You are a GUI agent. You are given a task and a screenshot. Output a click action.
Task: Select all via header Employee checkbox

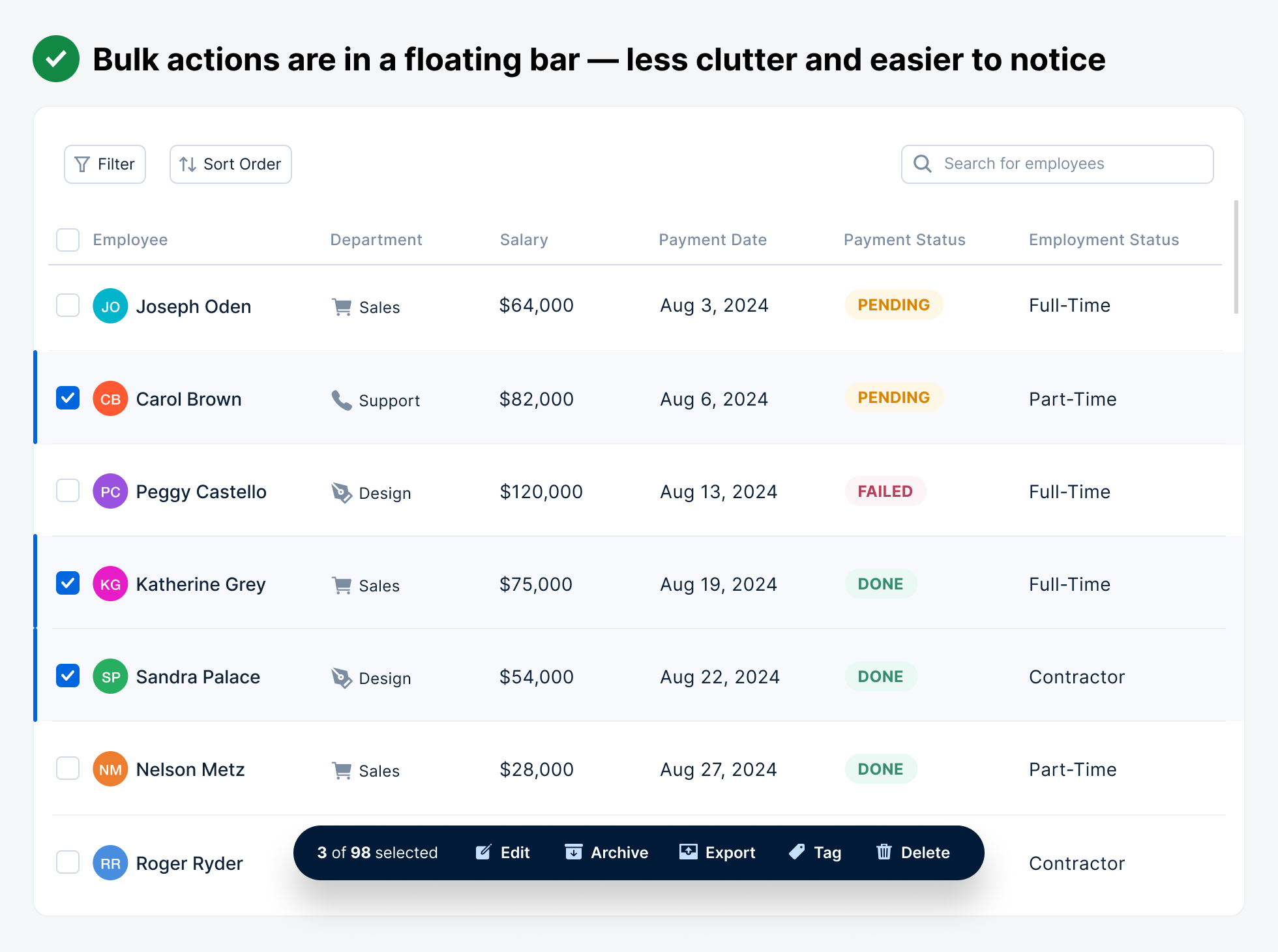tap(68, 240)
